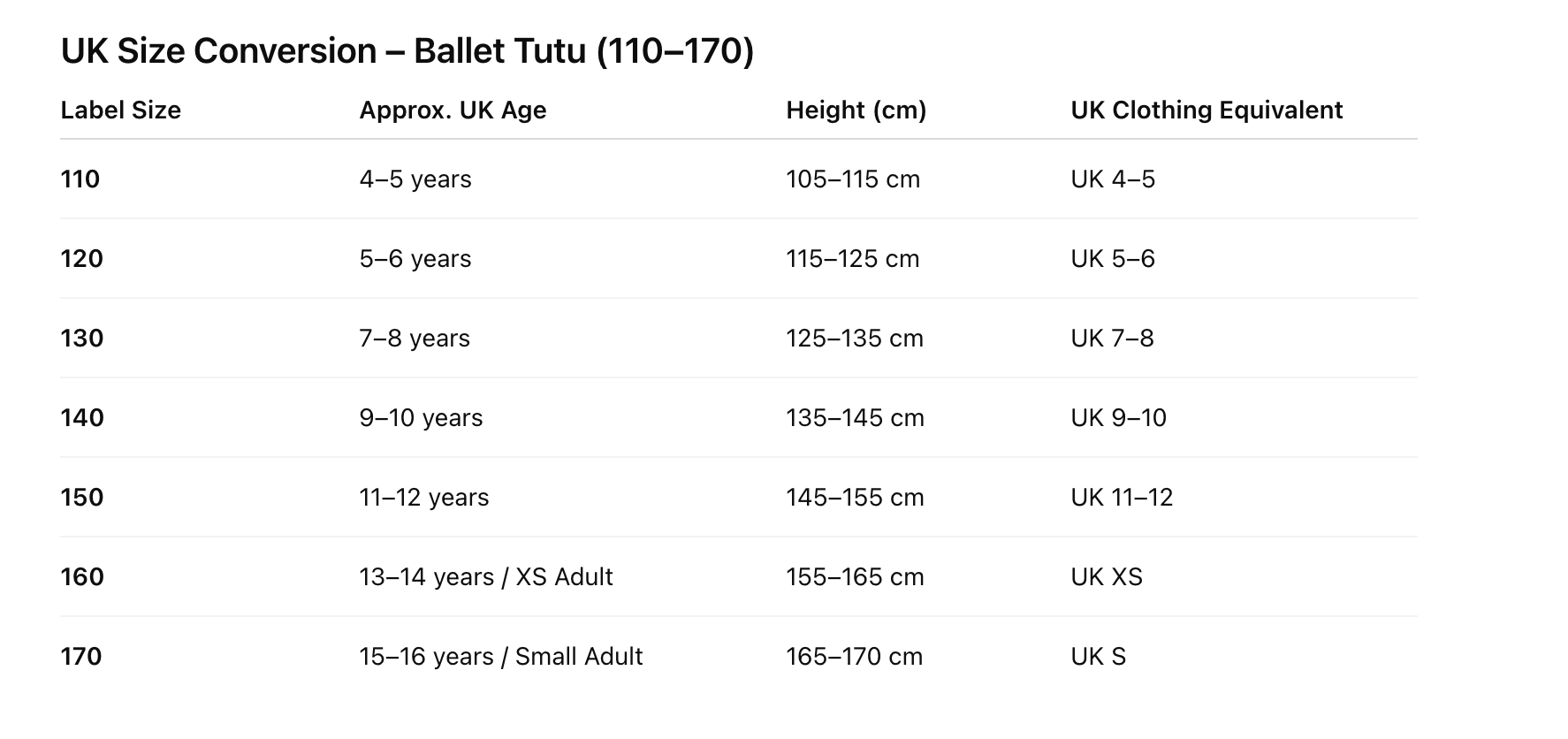Screen dimensions: 1568x739
Task: Click the 13–14 years / XS Adult cell
Action: [x=485, y=577]
